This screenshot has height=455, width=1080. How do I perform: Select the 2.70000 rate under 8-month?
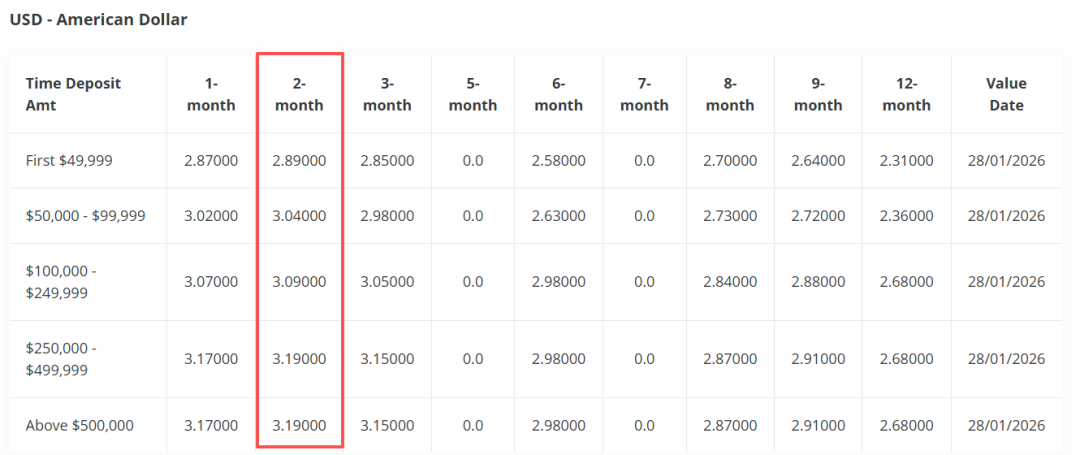pyautogui.click(x=730, y=160)
